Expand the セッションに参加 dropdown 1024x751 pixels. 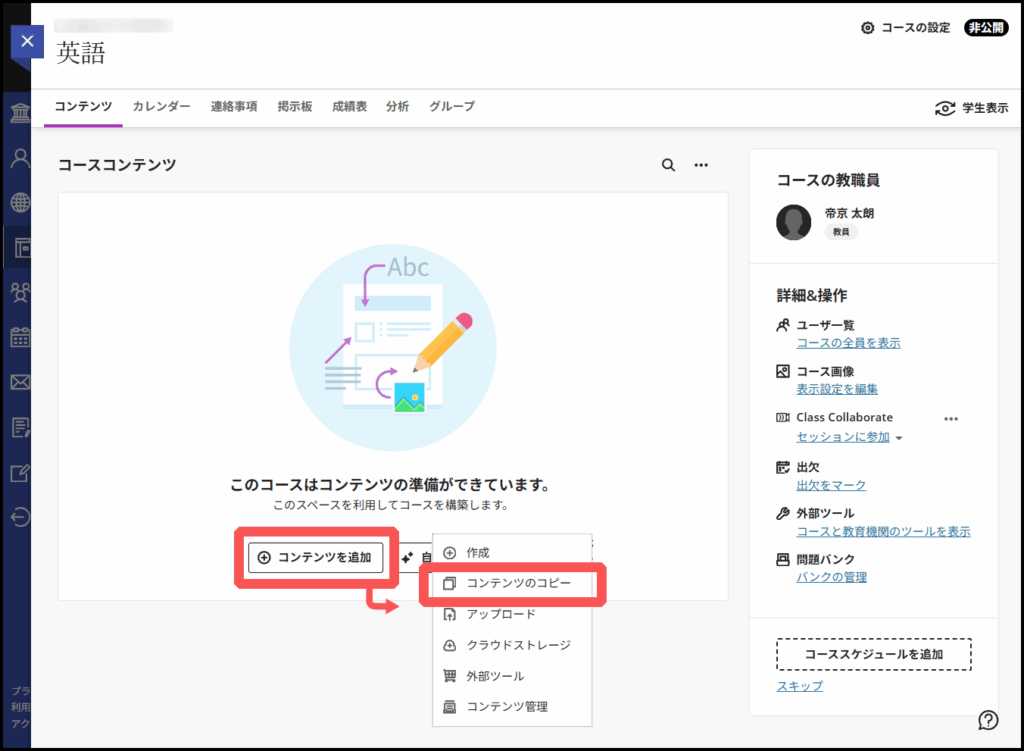pyautogui.click(x=899, y=438)
